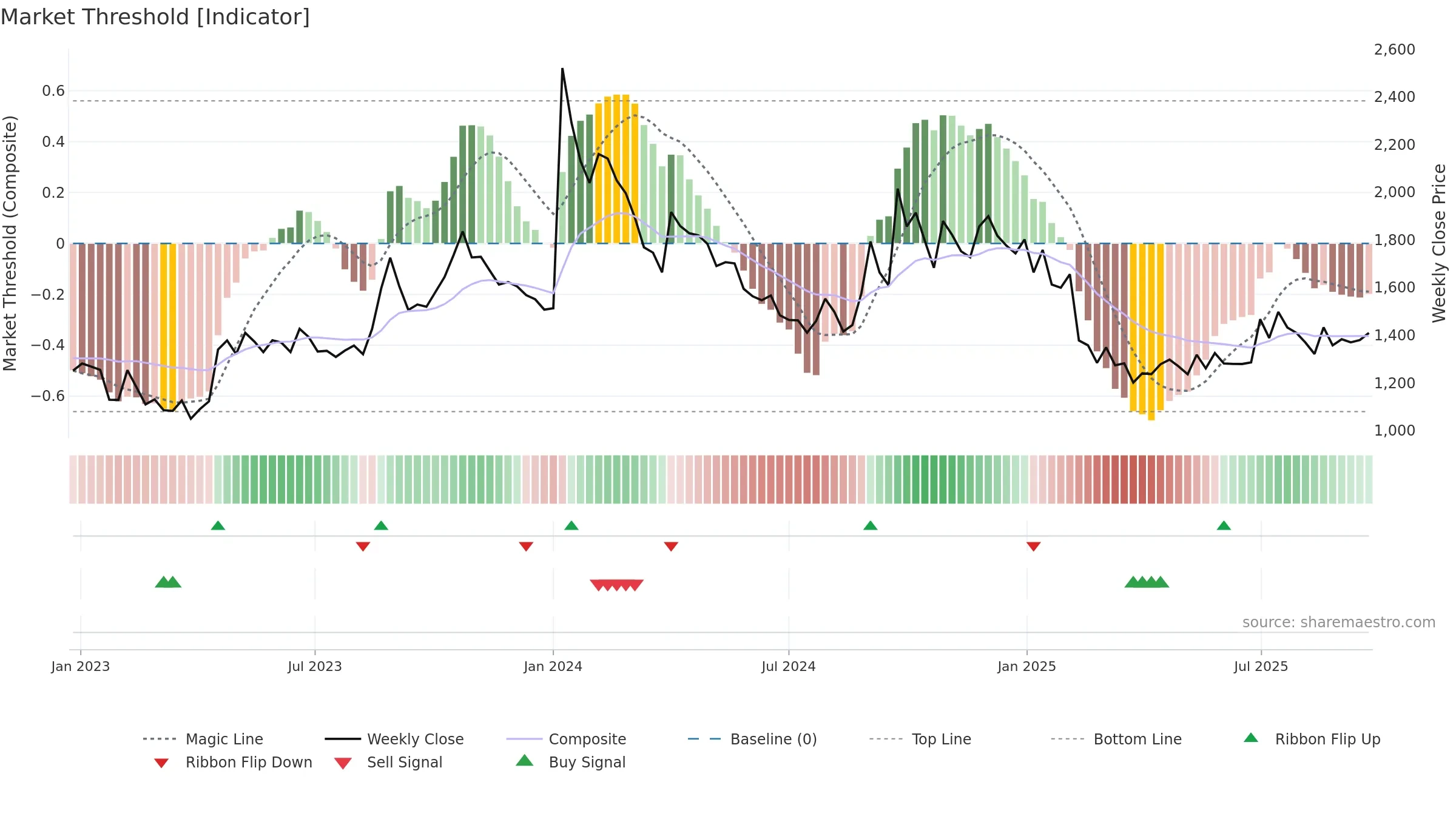Click the Weekly Close Price axis title
This screenshot has width=1456, height=819.
(1439, 243)
